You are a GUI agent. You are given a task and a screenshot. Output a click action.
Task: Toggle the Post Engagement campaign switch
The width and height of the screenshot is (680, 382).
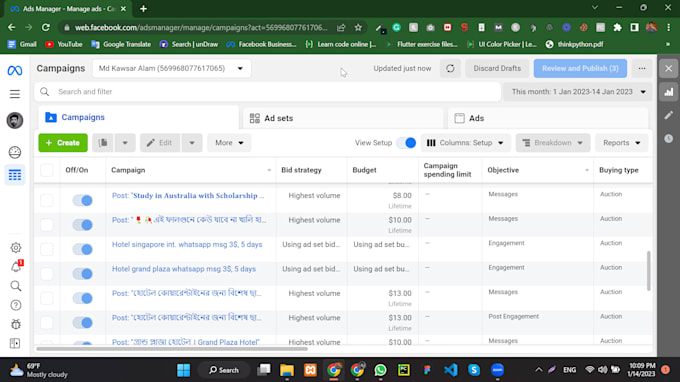tap(82, 323)
